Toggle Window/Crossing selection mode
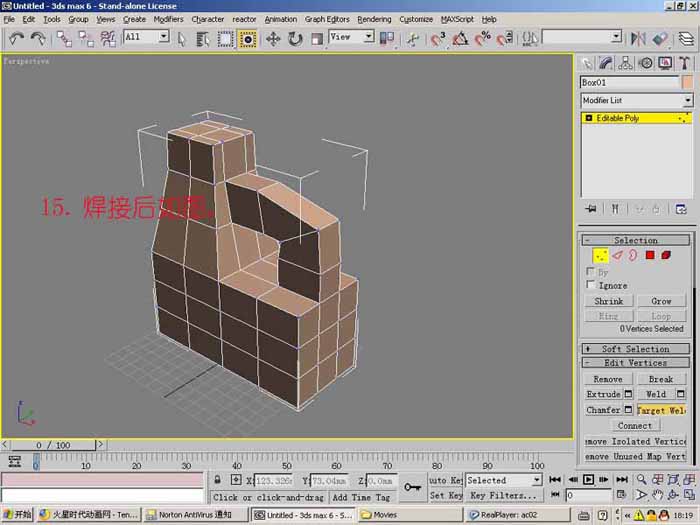 (248, 39)
